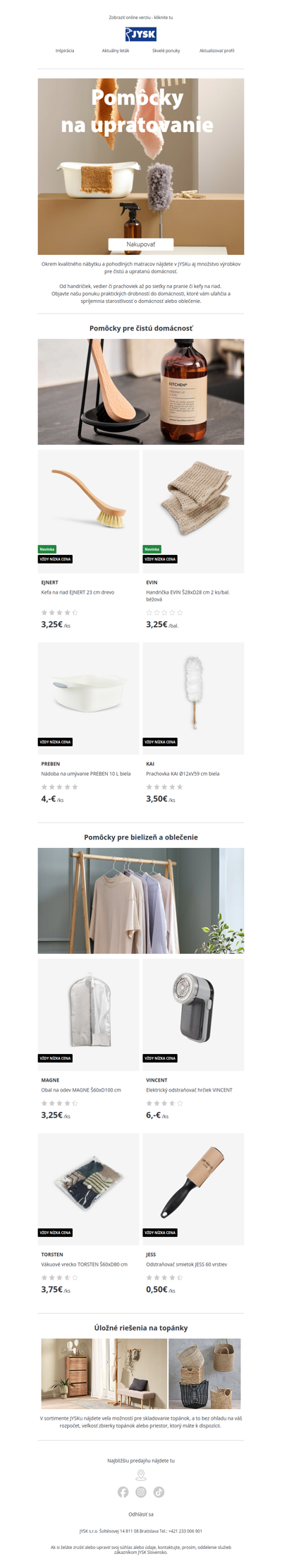
Task: Open the Facebook social icon
Action: [123, 1492]
